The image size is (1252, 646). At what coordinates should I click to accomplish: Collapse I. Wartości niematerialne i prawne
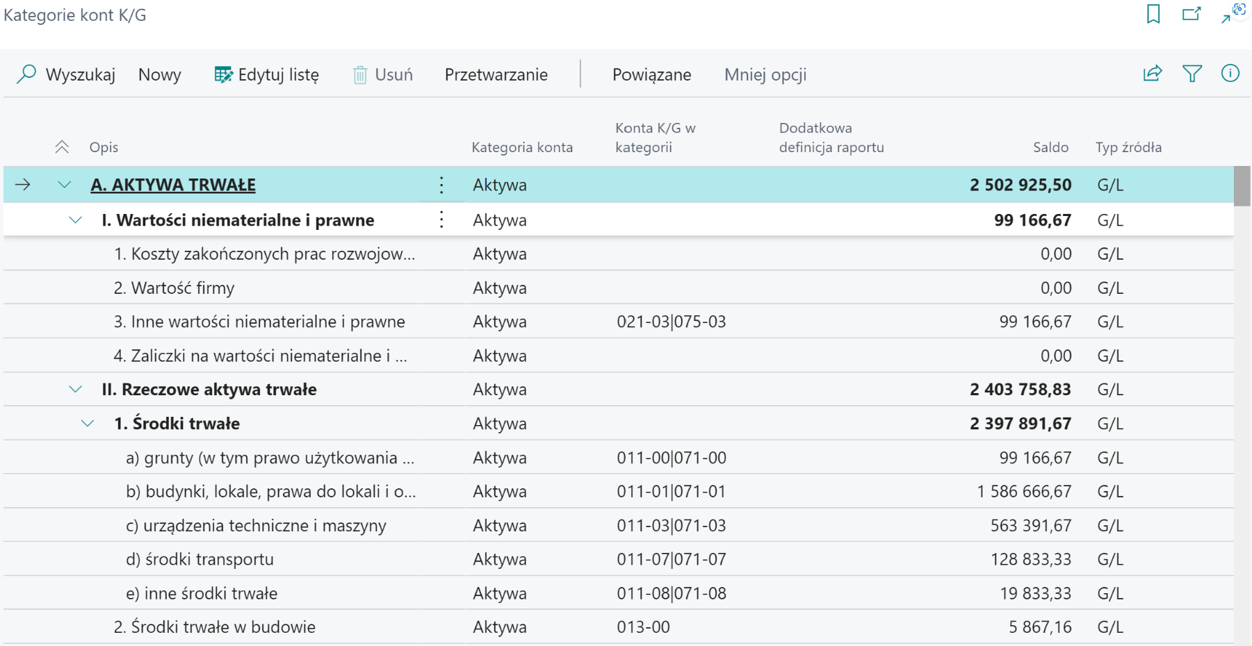click(x=75, y=220)
